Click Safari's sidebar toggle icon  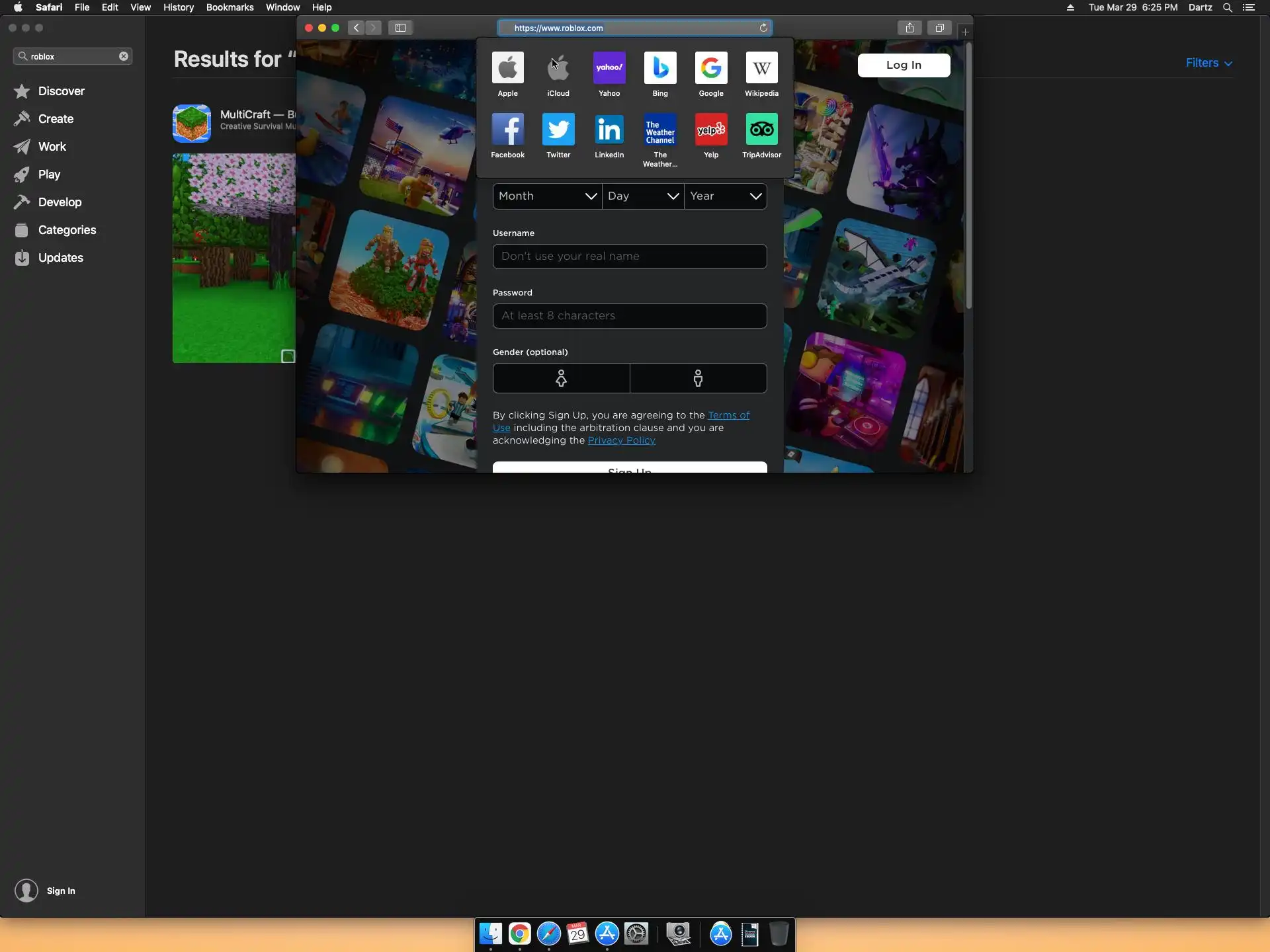[400, 28]
